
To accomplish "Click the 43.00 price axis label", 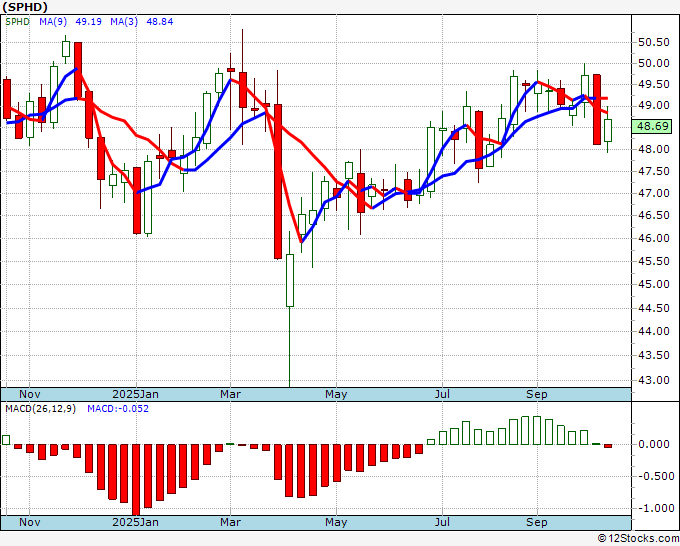I will 654,380.
